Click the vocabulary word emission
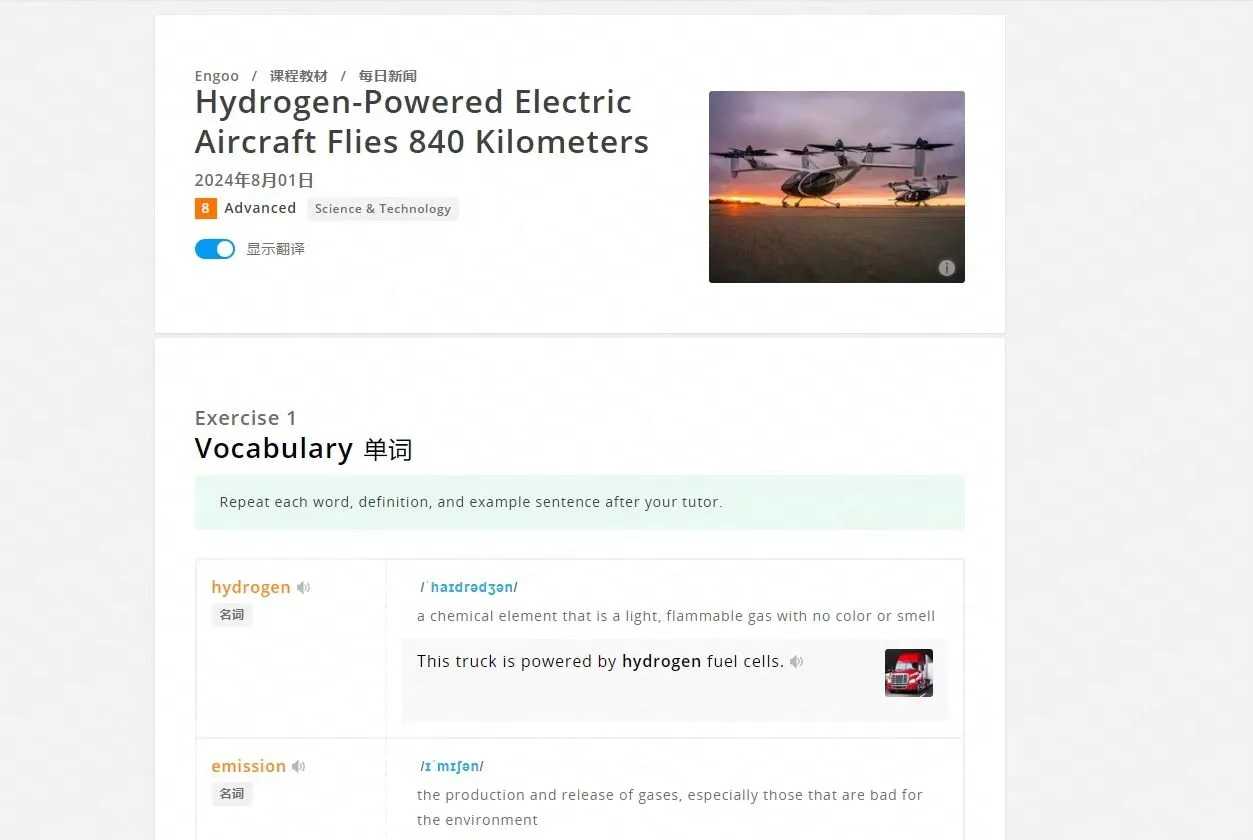This screenshot has height=840, width=1253. (x=248, y=766)
